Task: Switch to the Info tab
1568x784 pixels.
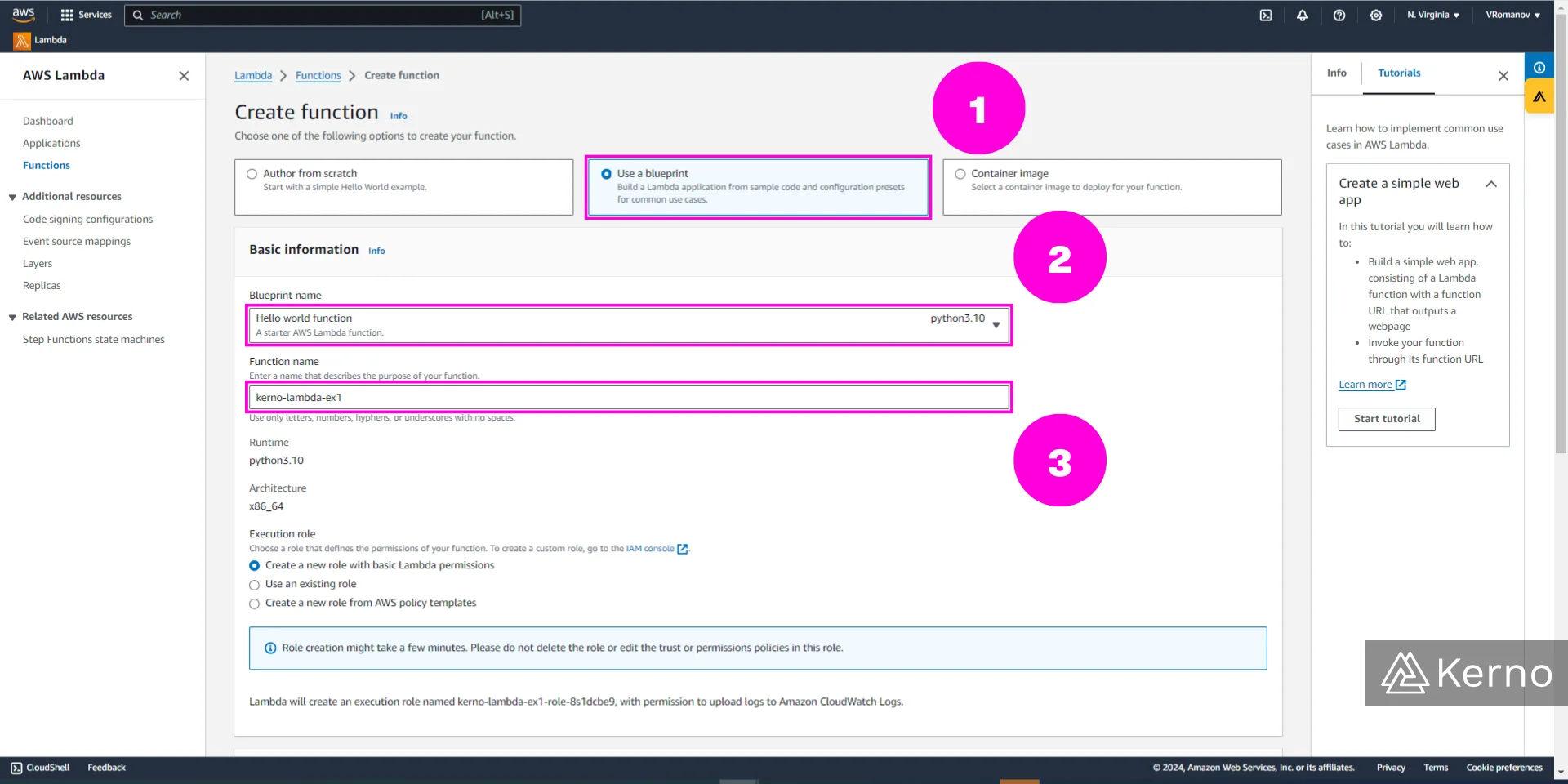Action: (1336, 73)
